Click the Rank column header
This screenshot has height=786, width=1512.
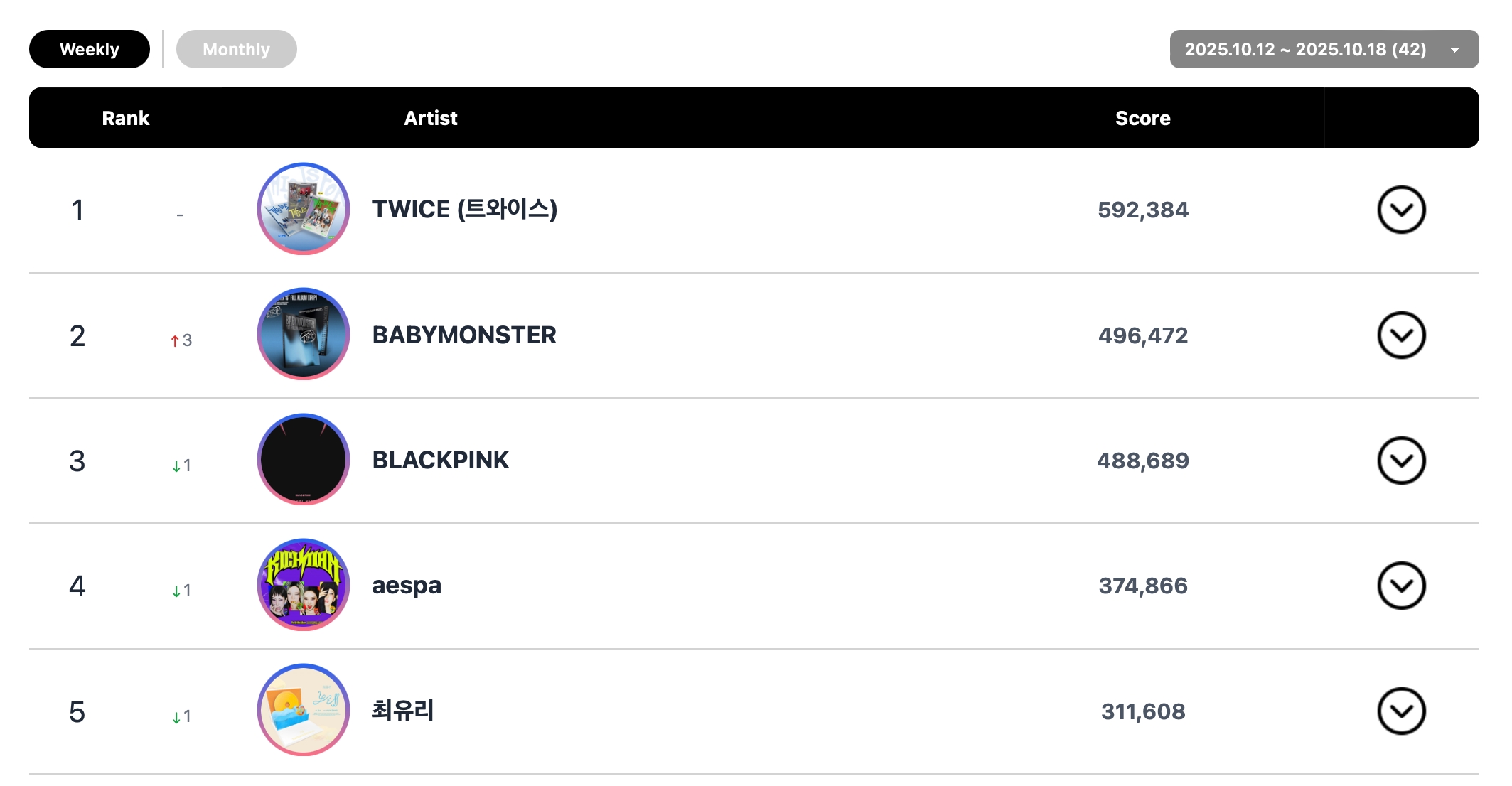pyautogui.click(x=126, y=118)
